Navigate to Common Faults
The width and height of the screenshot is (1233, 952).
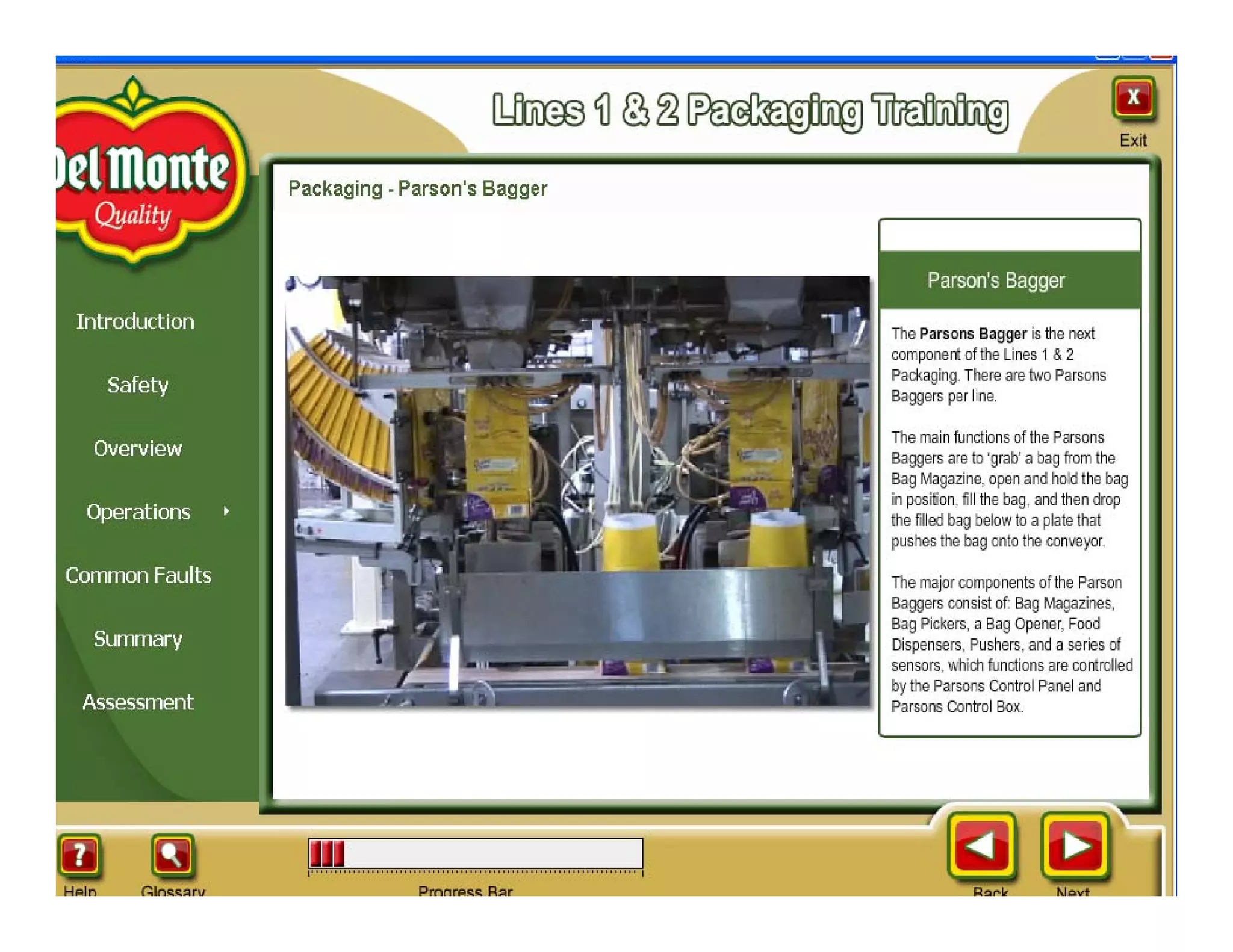click(138, 575)
